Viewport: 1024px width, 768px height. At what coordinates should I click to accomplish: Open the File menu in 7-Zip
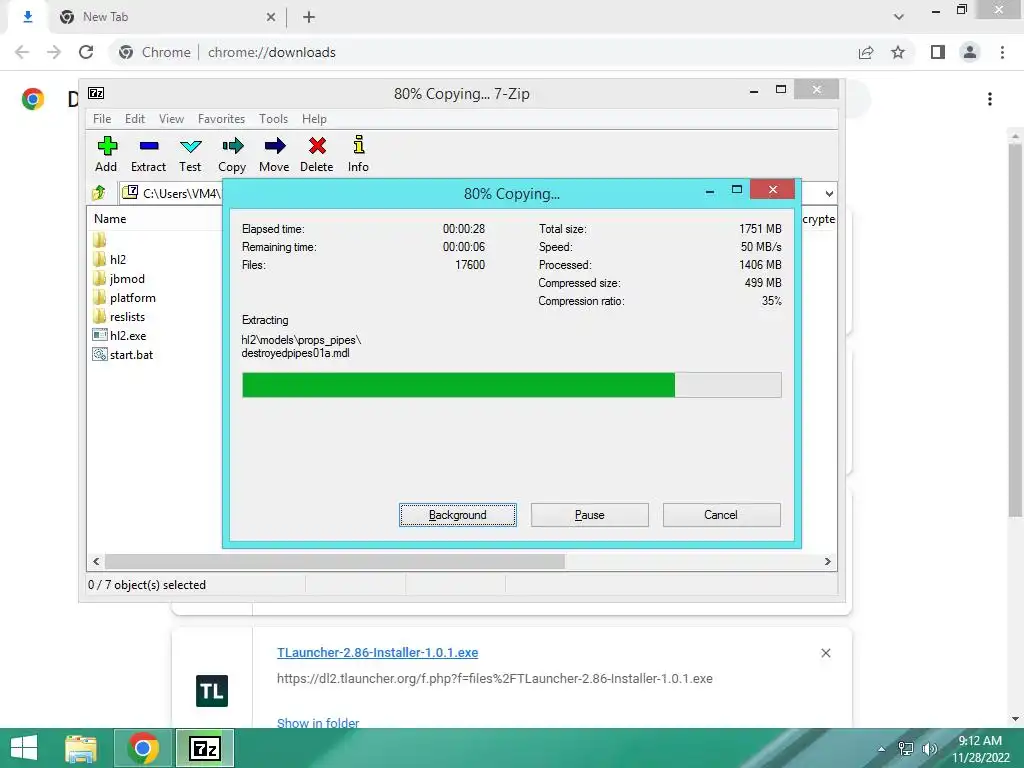[102, 119]
